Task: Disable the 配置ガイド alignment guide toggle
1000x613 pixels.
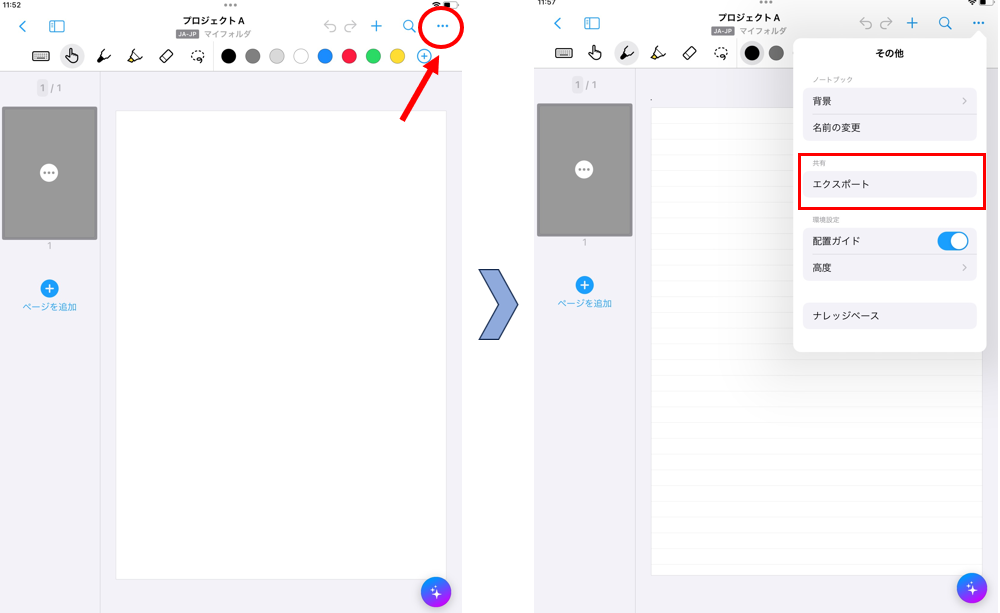Action: pos(952,240)
